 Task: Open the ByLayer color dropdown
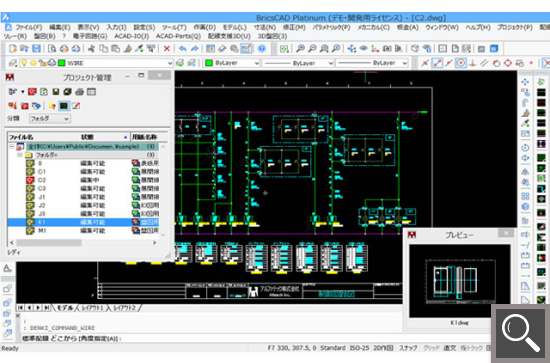click(x=257, y=63)
